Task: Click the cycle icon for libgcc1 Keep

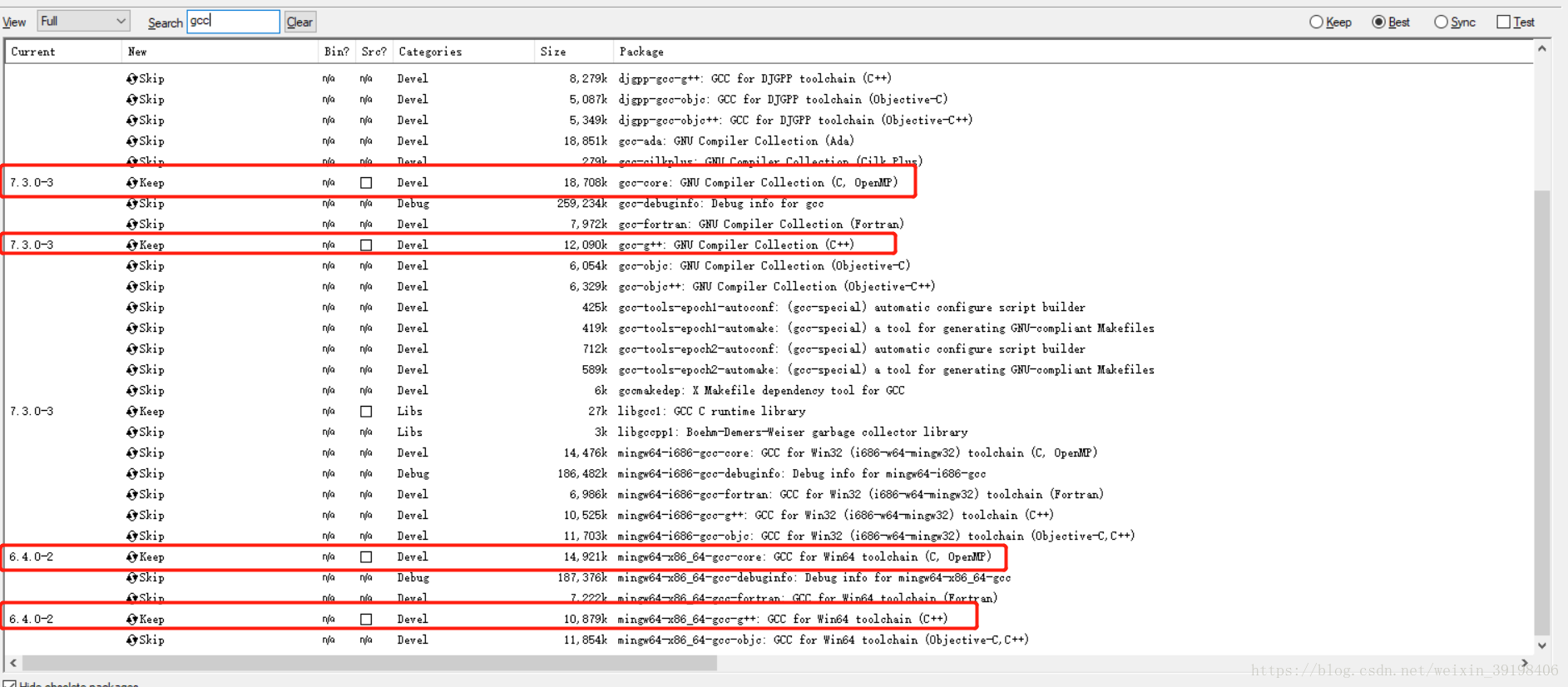Action: (131, 411)
